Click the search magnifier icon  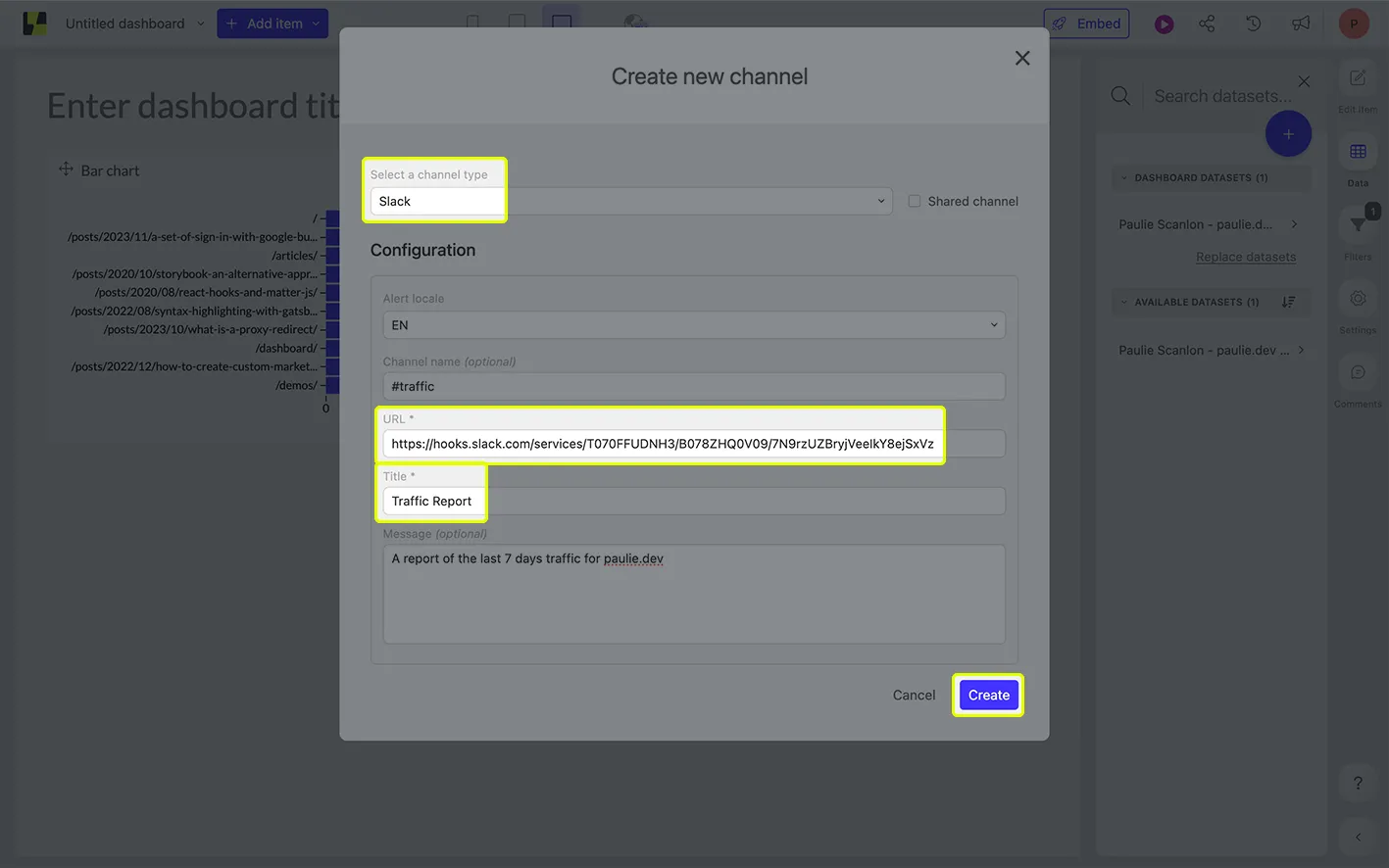point(1120,96)
